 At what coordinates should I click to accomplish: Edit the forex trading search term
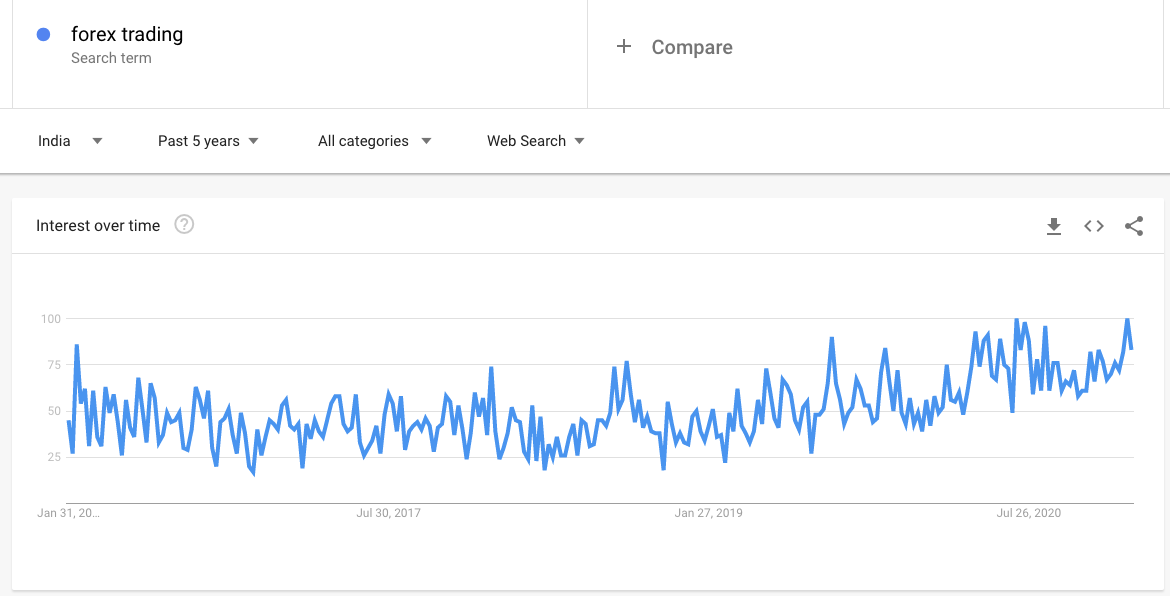(127, 34)
